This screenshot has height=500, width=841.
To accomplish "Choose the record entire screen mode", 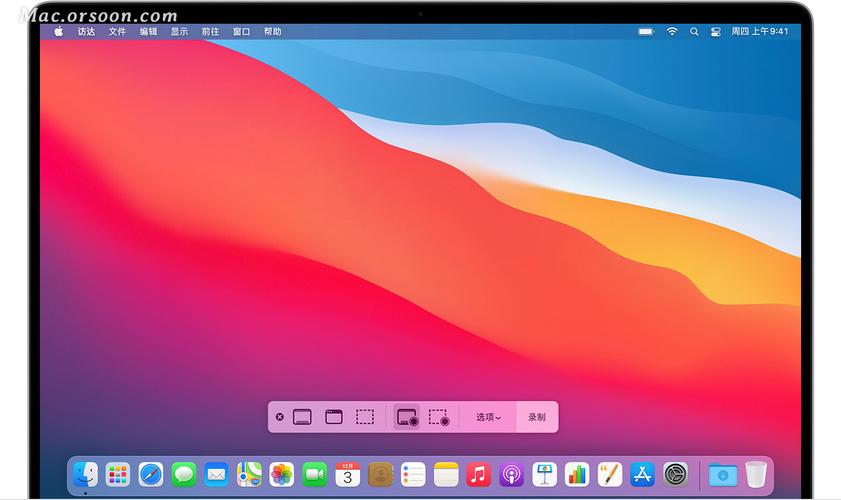I will point(406,417).
